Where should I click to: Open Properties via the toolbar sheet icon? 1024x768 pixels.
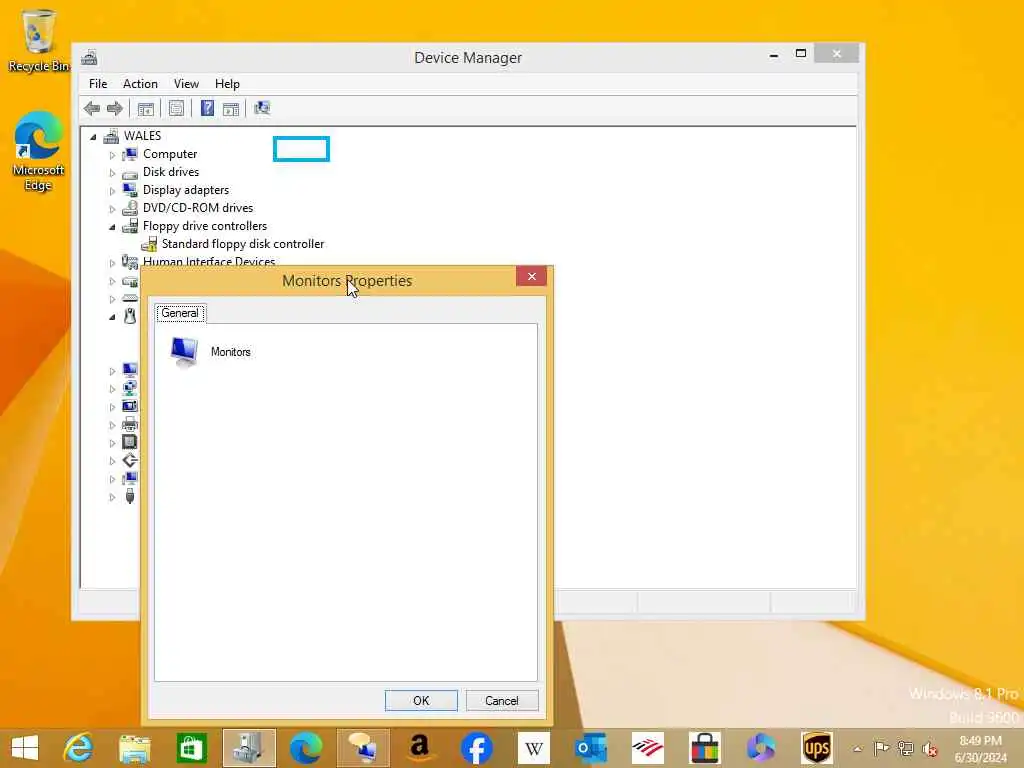[x=176, y=108]
